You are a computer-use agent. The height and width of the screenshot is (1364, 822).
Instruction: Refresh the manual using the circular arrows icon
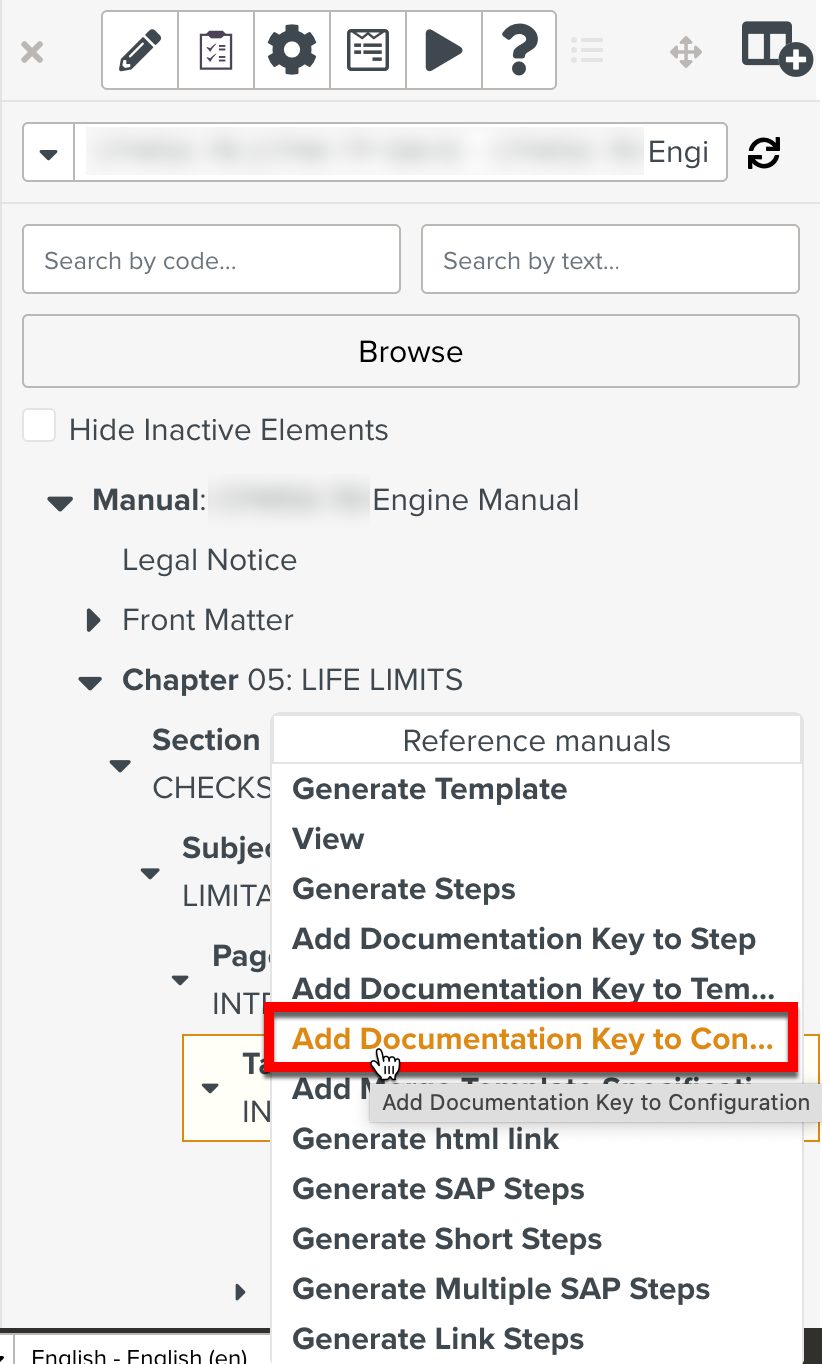[763, 152]
